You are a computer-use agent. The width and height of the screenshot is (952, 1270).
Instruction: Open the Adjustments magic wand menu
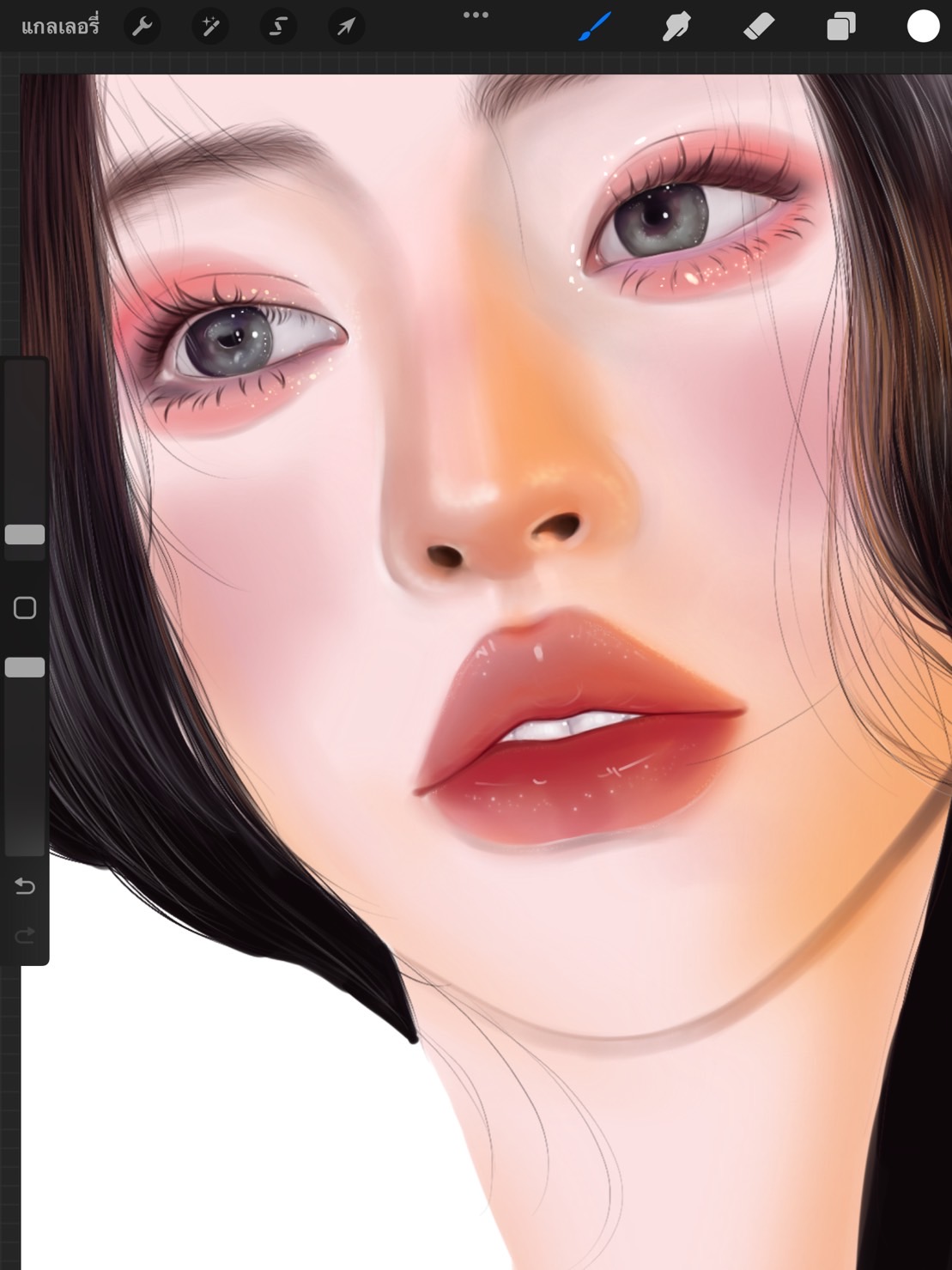210,27
